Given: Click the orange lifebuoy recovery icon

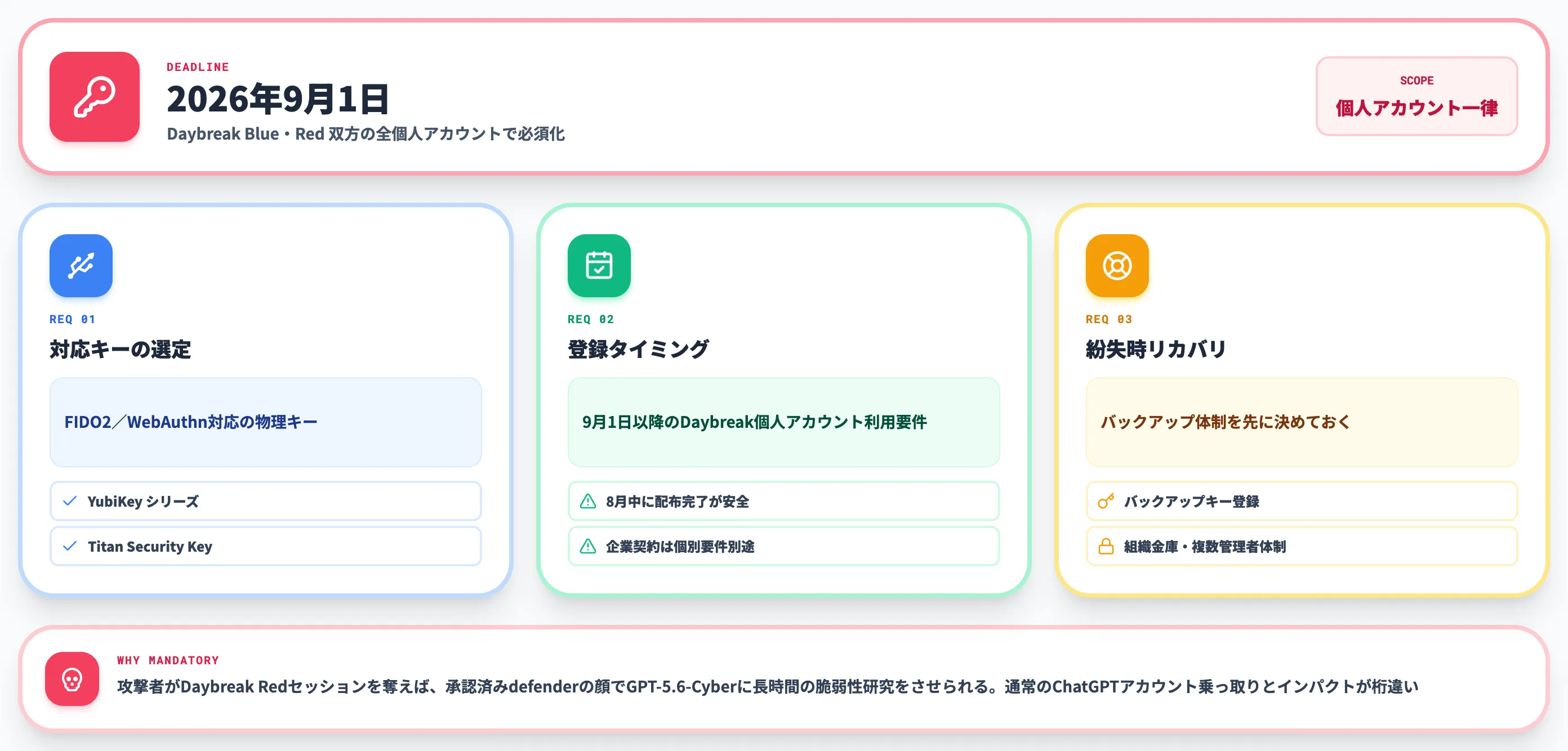Looking at the screenshot, I should coord(1117,265).
